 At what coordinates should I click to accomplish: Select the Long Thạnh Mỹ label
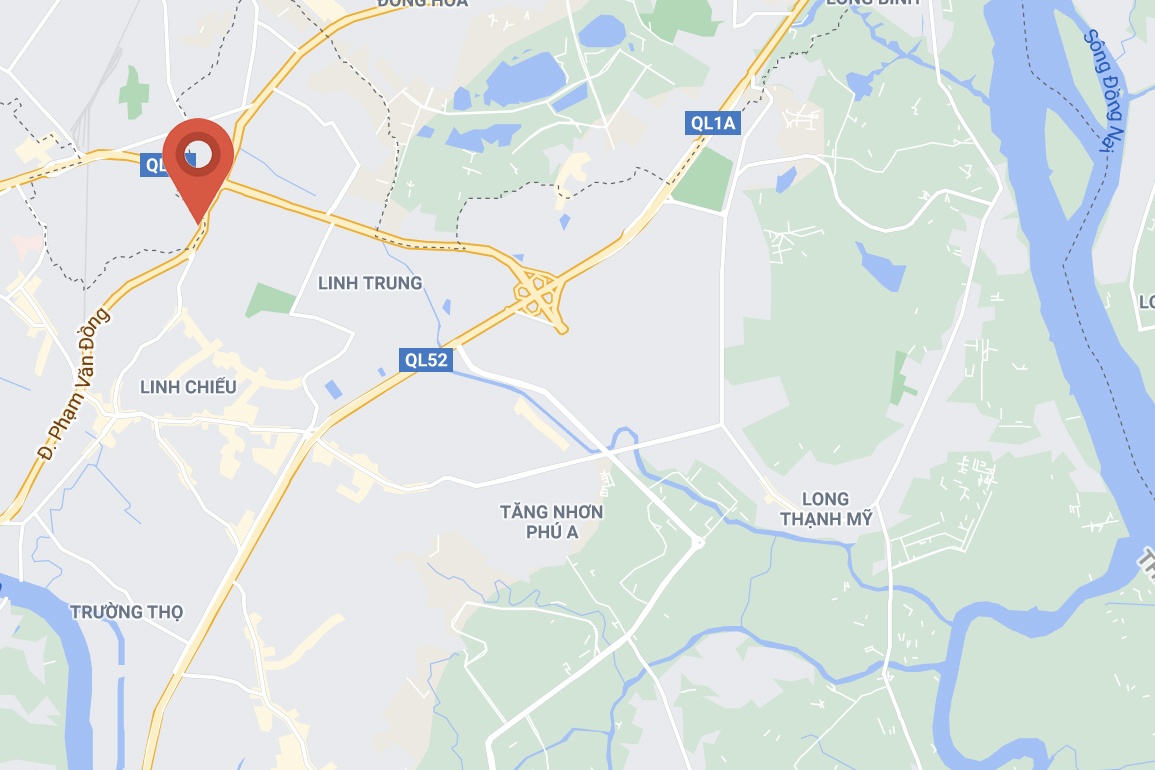826,509
